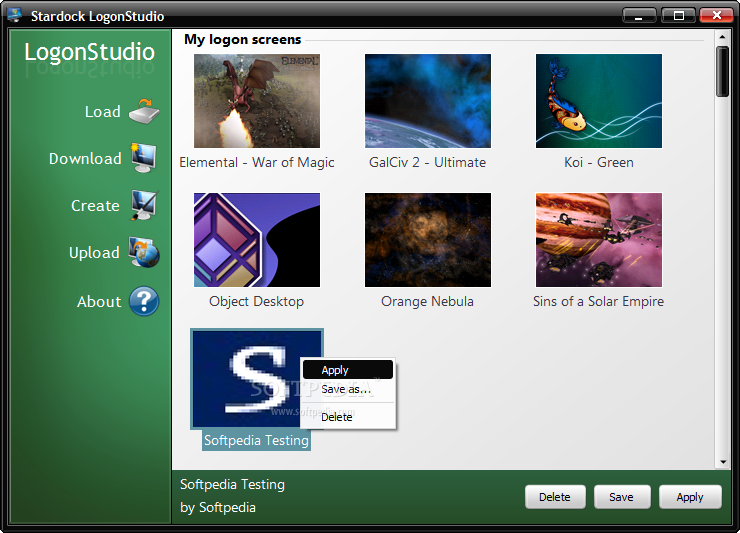Screen dimensions: 740x533
Task: Click the scrollbar up arrow
Action: [723, 36]
